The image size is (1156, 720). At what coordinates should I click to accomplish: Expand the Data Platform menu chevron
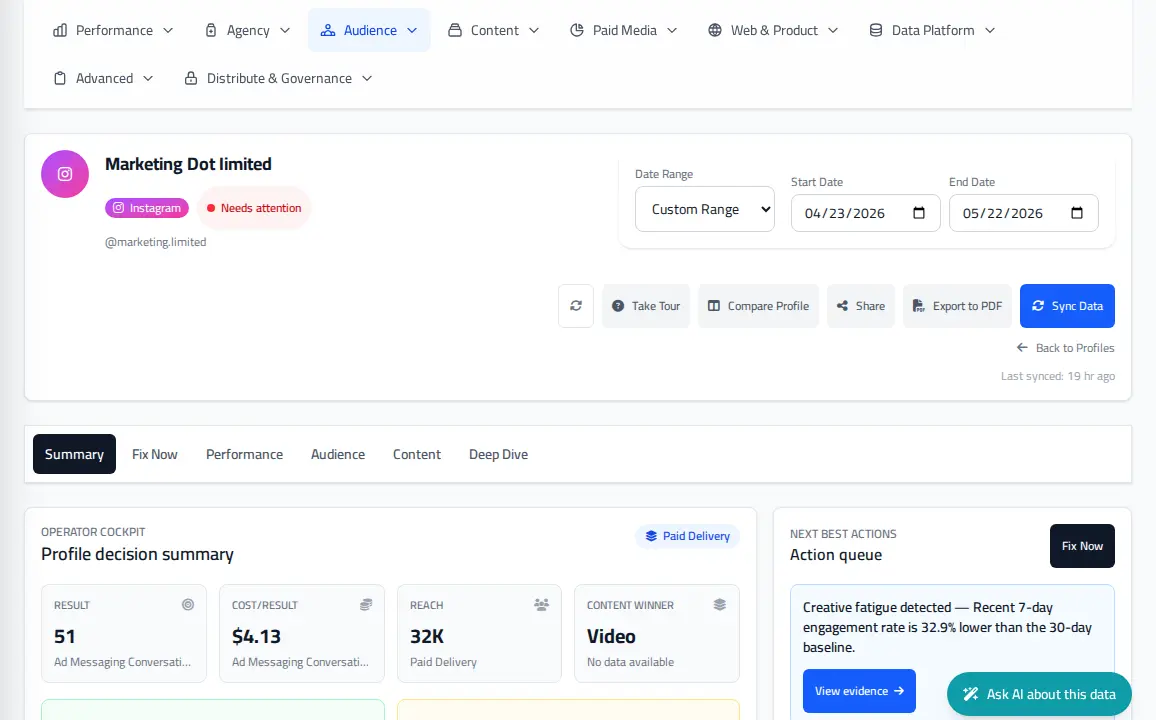coord(990,30)
